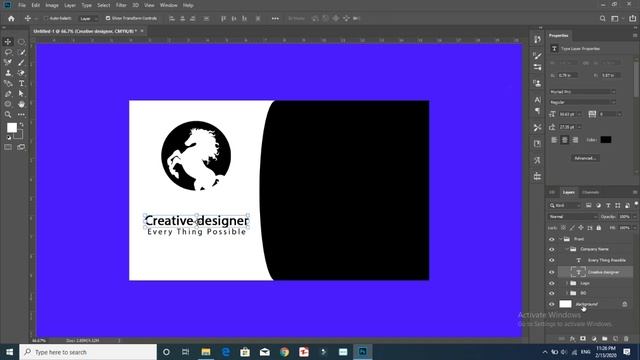The image size is (640, 360).
Task: Open the blend mode Normal dropdown
Action: (x=572, y=217)
